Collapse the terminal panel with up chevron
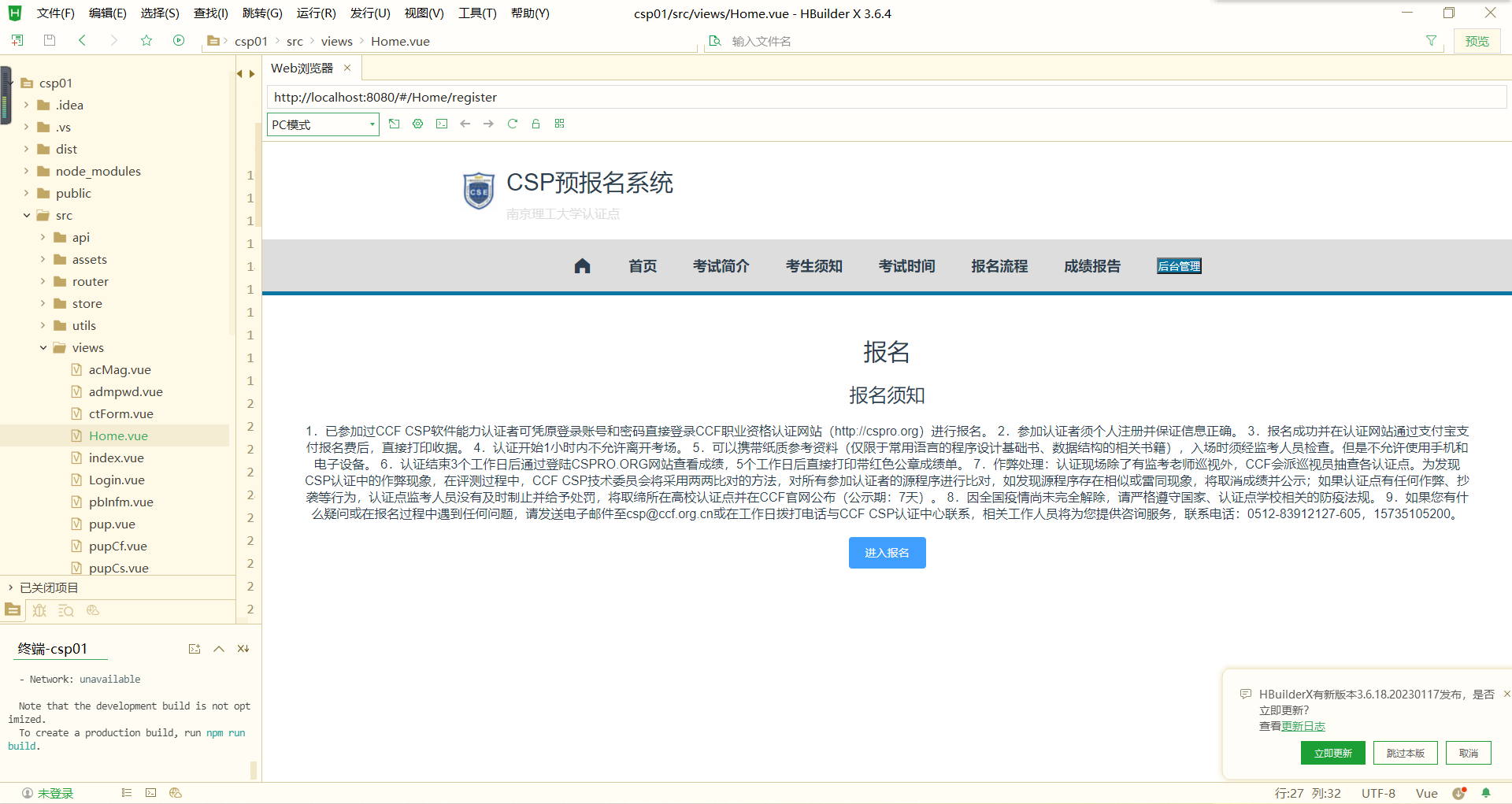Viewport: 1512px width, 804px height. click(219, 649)
